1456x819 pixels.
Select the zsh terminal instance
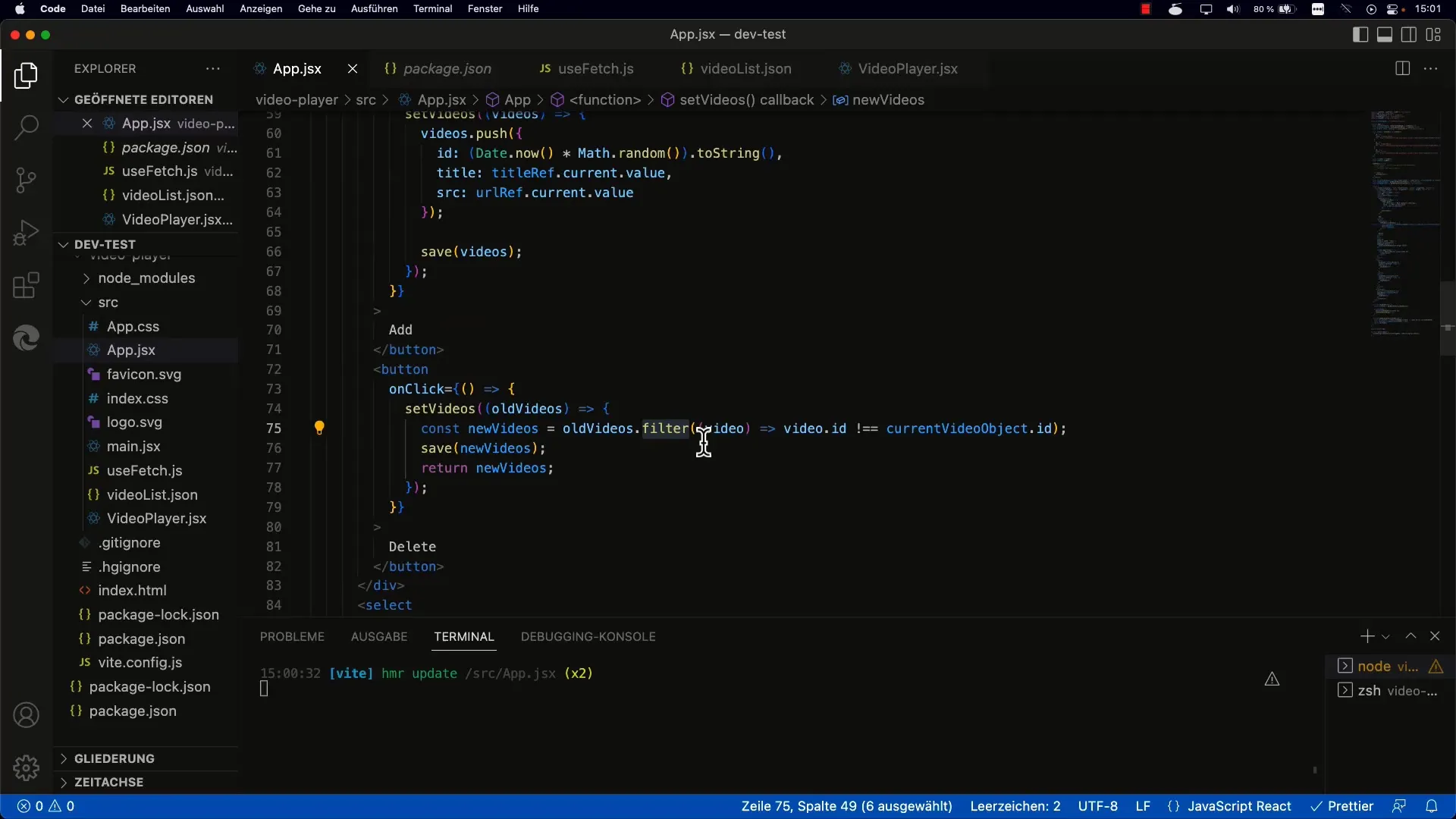tap(1389, 691)
